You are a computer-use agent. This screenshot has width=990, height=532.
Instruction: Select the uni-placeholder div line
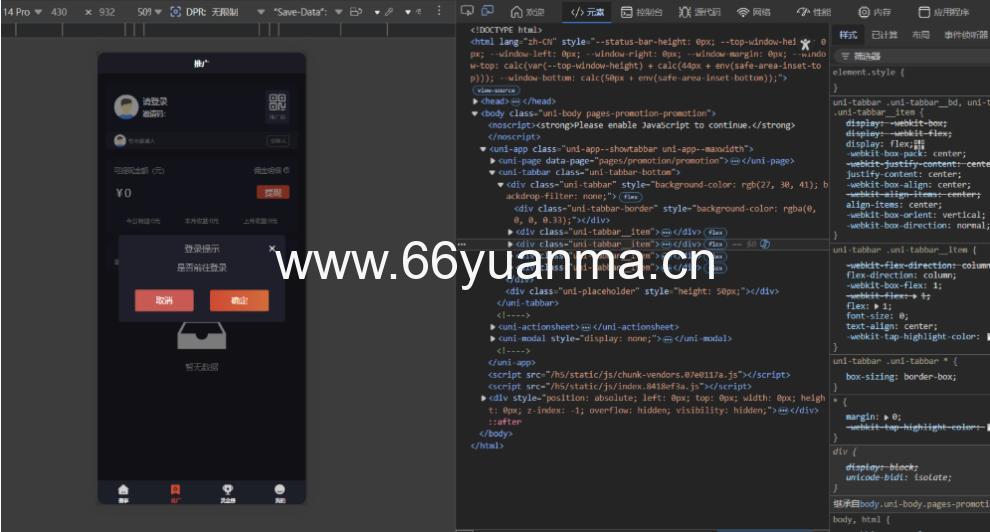(x=642, y=292)
